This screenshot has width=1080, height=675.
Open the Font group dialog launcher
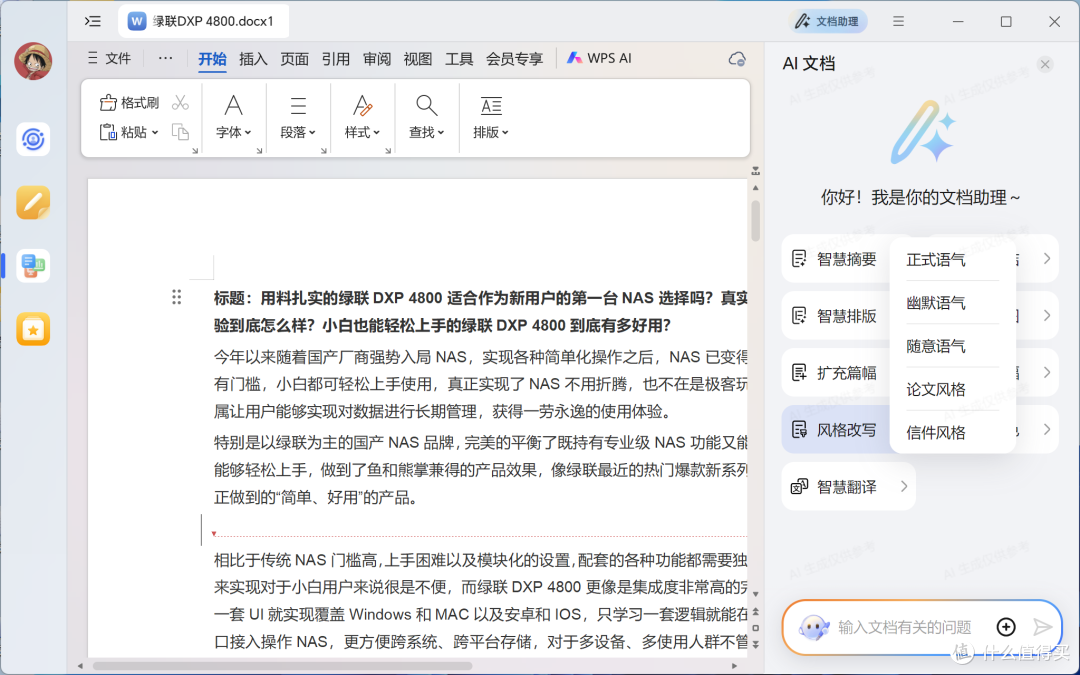(259, 150)
